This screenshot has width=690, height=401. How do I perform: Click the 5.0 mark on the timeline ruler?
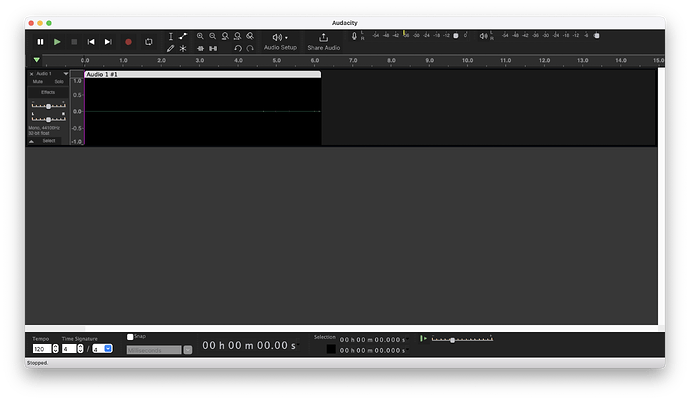tap(276, 60)
